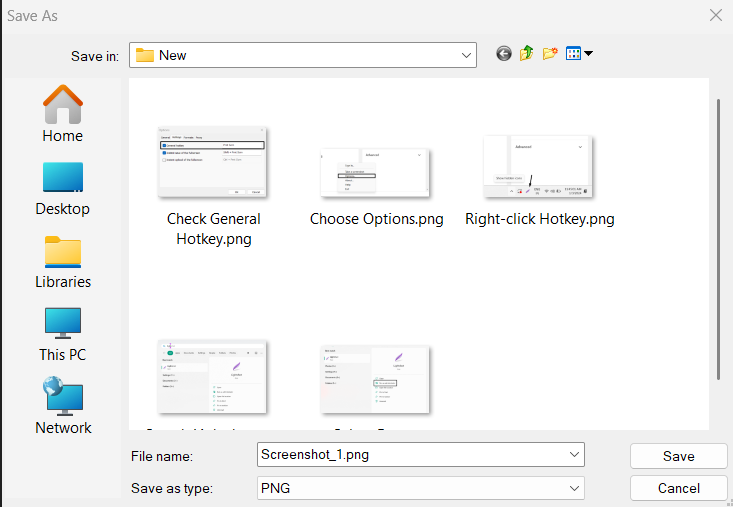Select Libraries in the left sidebar

coord(63,261)
